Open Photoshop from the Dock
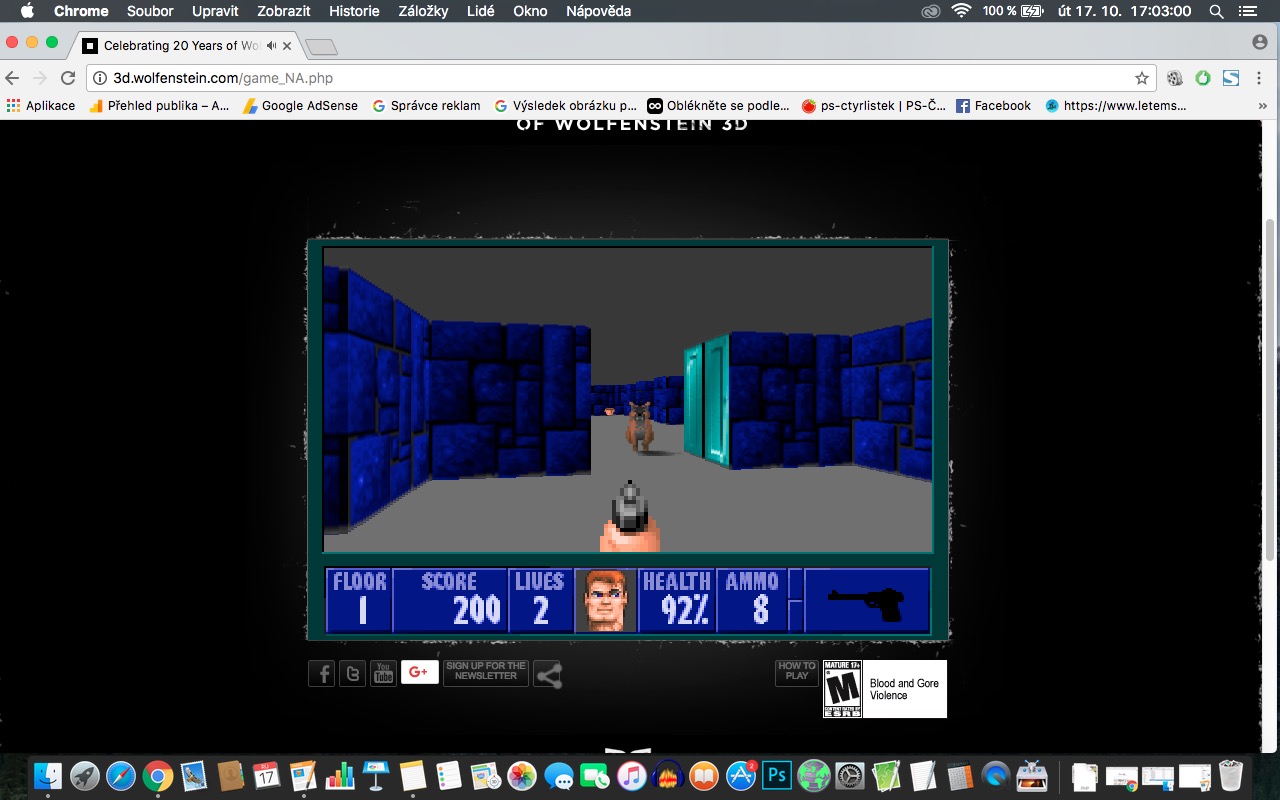 pyautogui.click(x=777, y=775)
